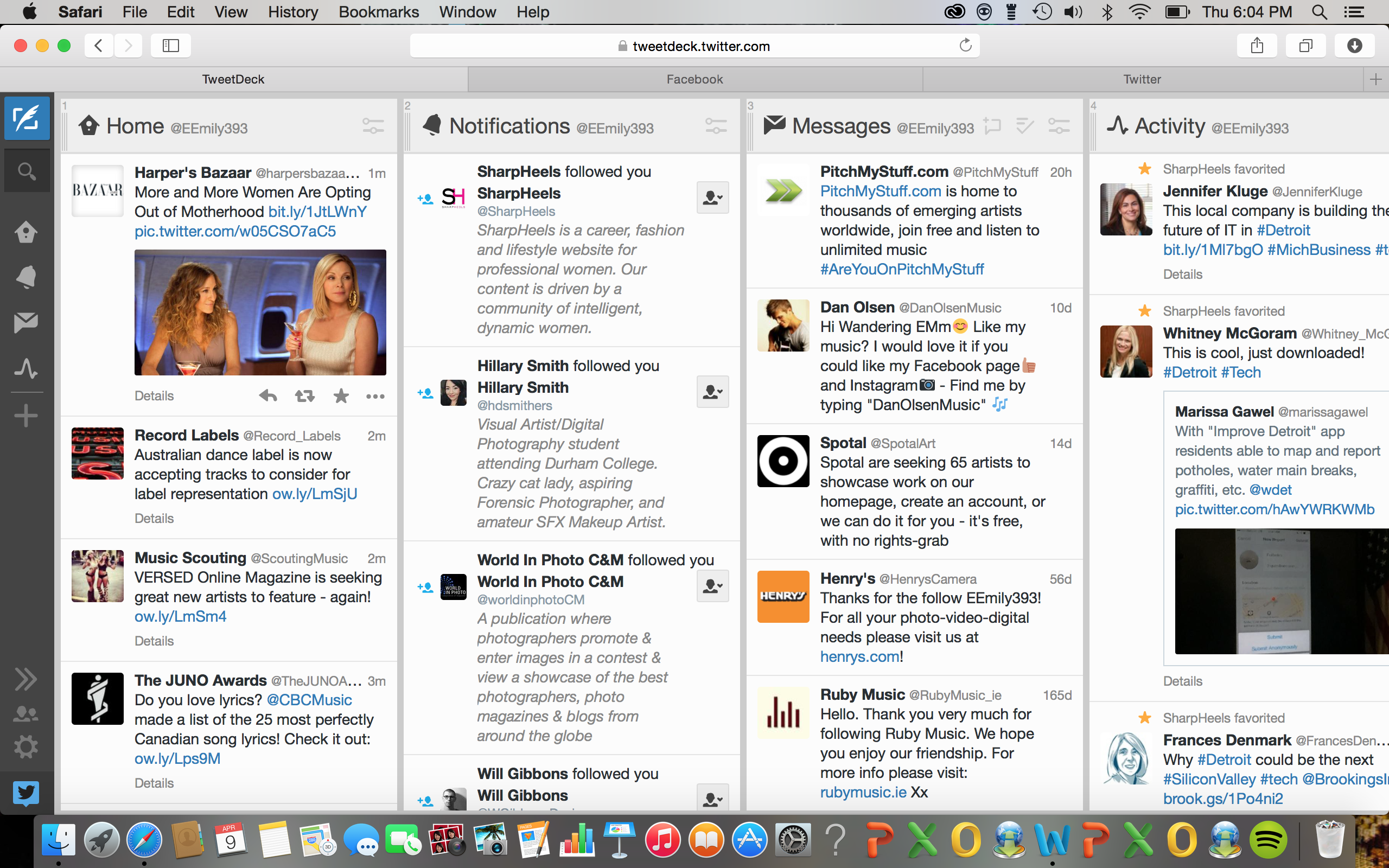1389x868 pixels.
Task: Click the New Tweet compose icon
Action: pyautogui.click(x=27, y=118)
